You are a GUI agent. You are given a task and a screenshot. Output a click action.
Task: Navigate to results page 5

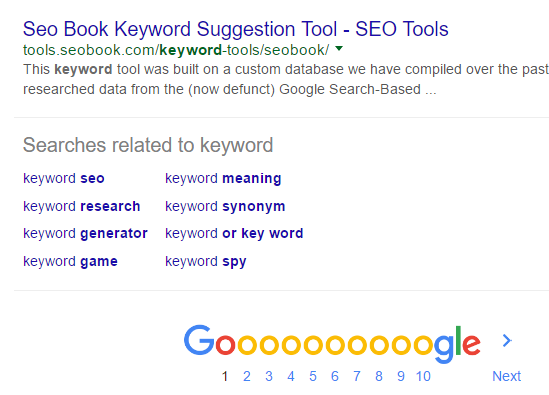coord(313,376)
